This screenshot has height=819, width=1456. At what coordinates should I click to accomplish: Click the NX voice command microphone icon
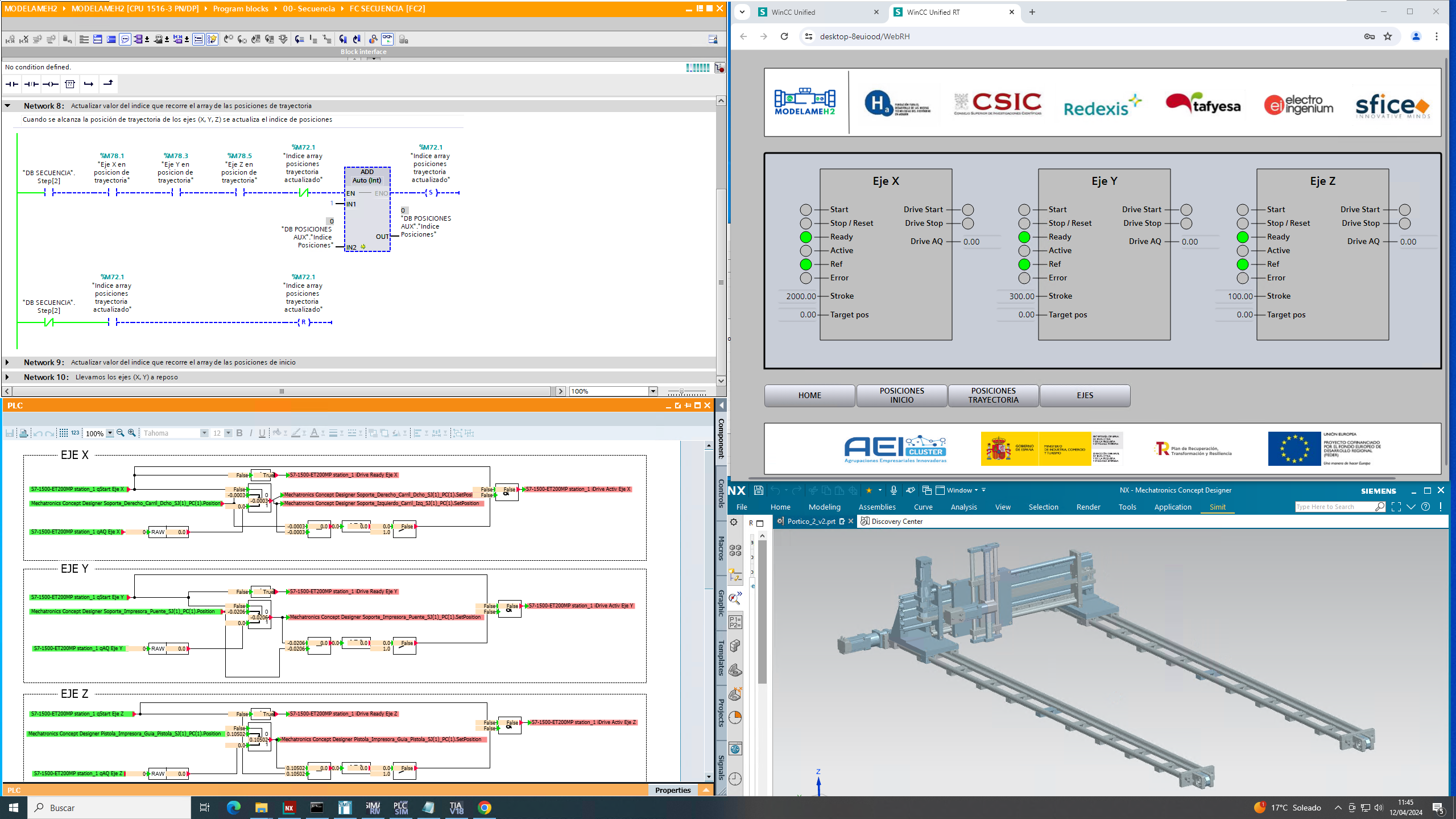pyautogui.click(x=894, y=490)
